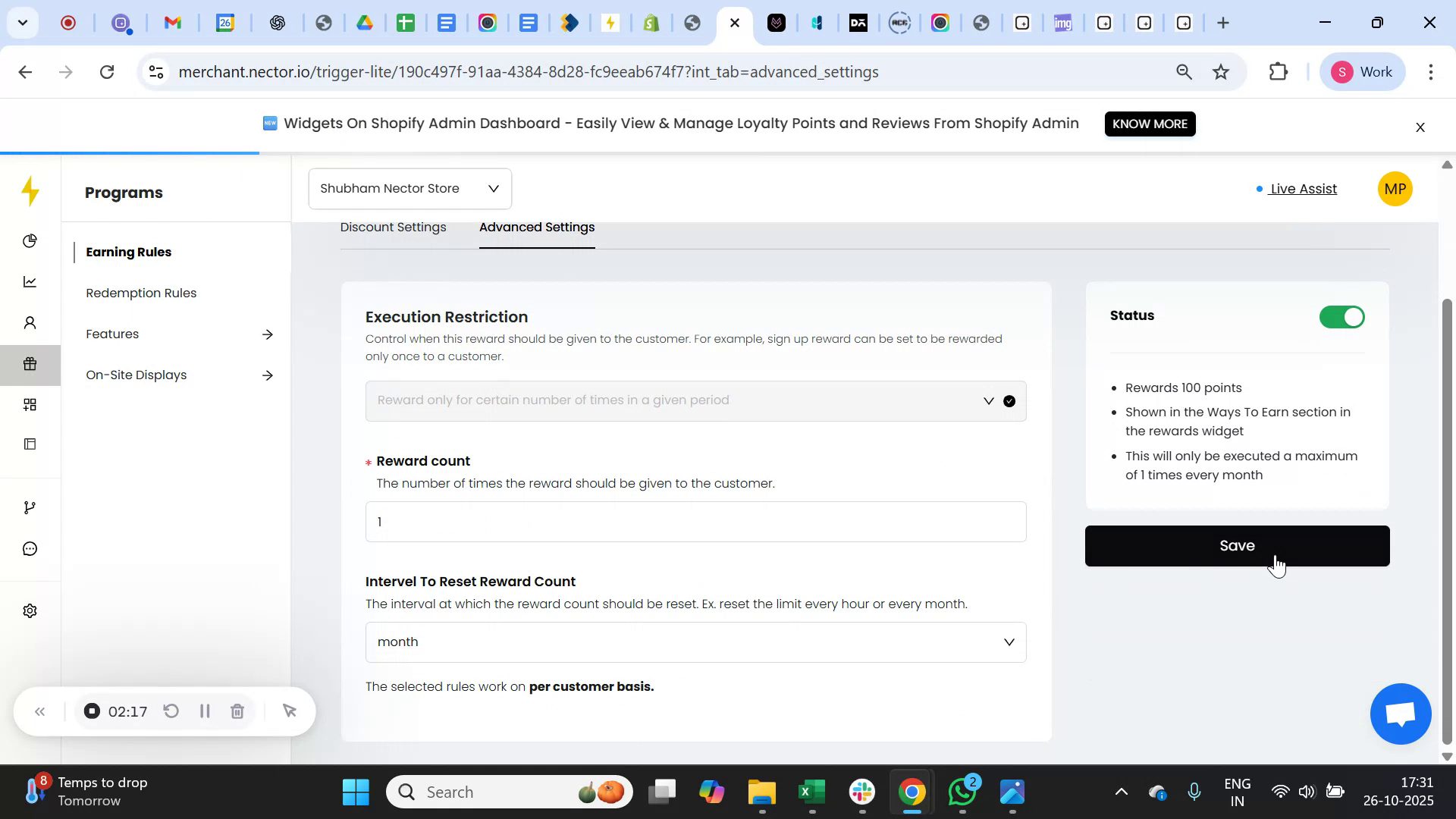Open the month interval dropdown
The width and height of the screenshot is (1456, 819).
(1009, 642)
